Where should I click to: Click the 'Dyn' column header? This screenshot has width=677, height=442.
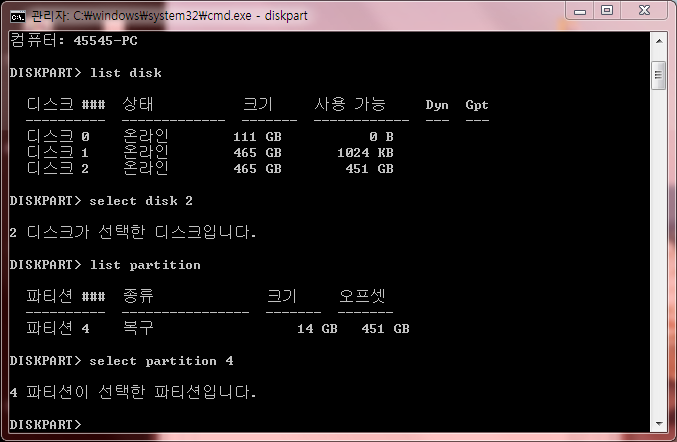[437, 105]
